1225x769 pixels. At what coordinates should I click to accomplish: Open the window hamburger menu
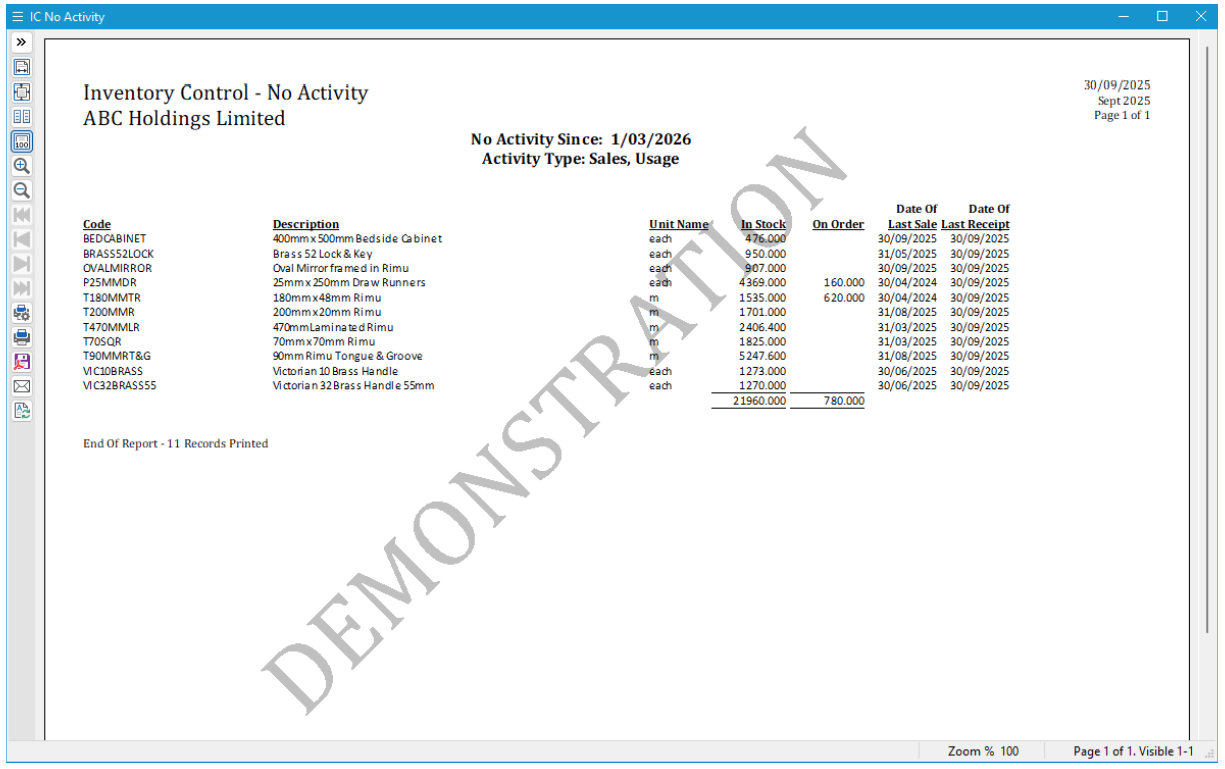(x=17, y=17)
